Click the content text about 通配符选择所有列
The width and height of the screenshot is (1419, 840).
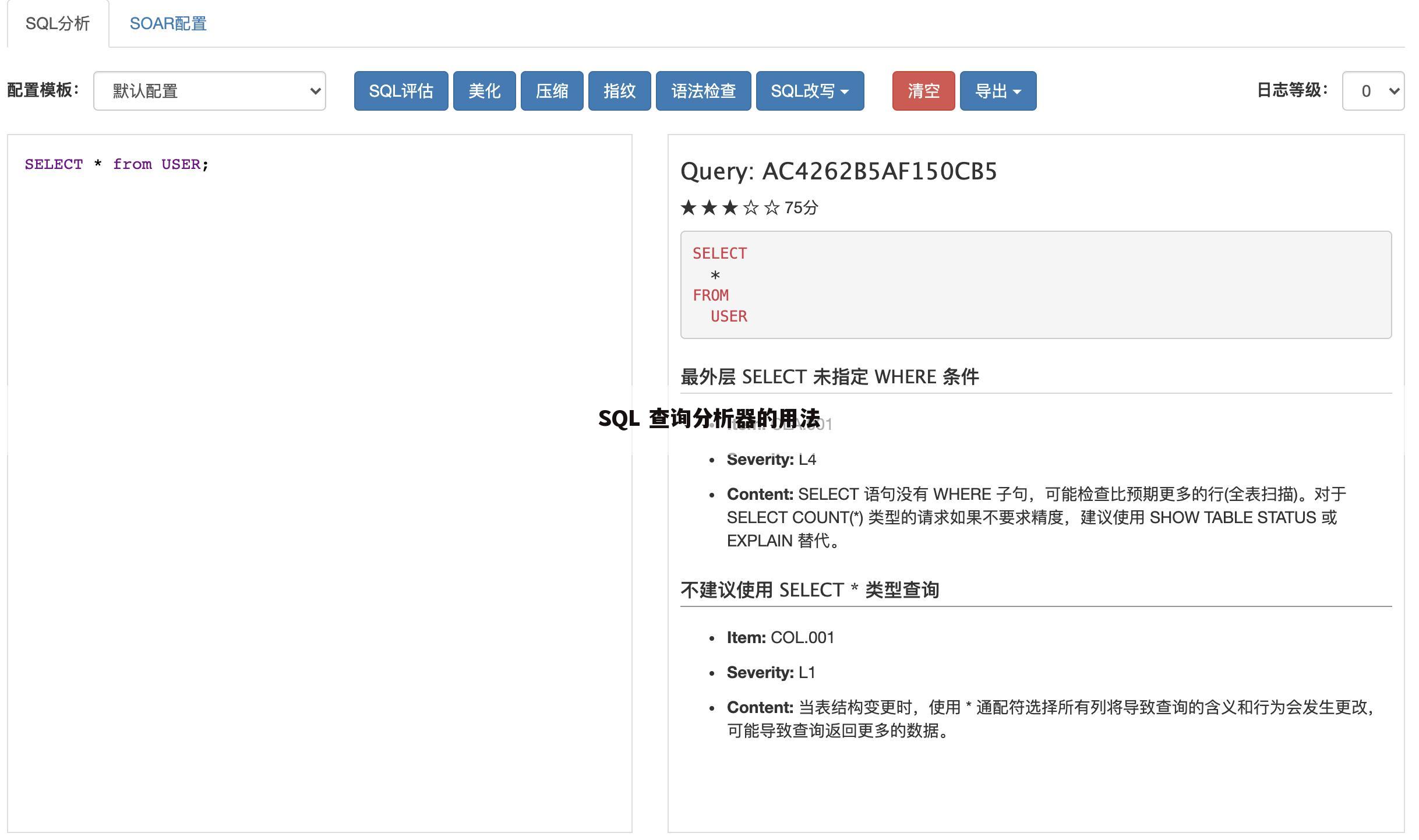(x=1050, y=719)
